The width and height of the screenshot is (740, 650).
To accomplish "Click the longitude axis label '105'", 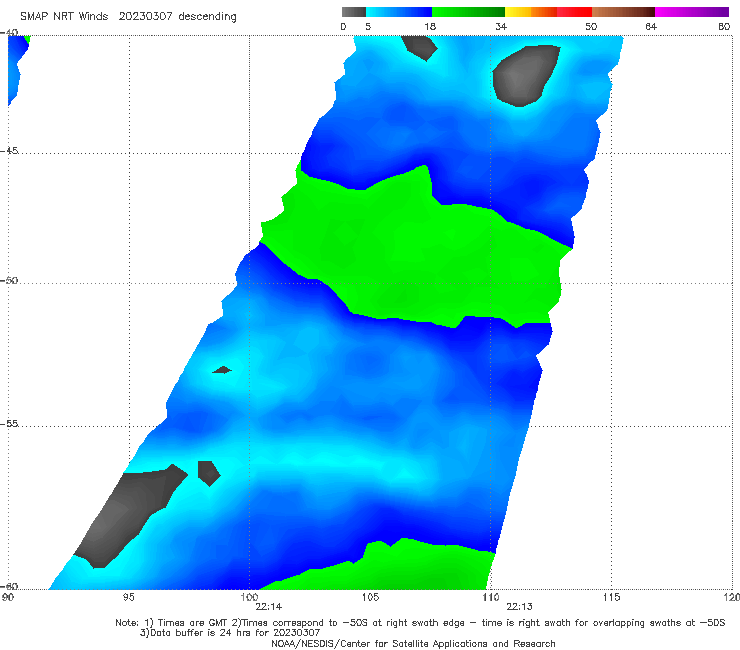I will [370, 598].
